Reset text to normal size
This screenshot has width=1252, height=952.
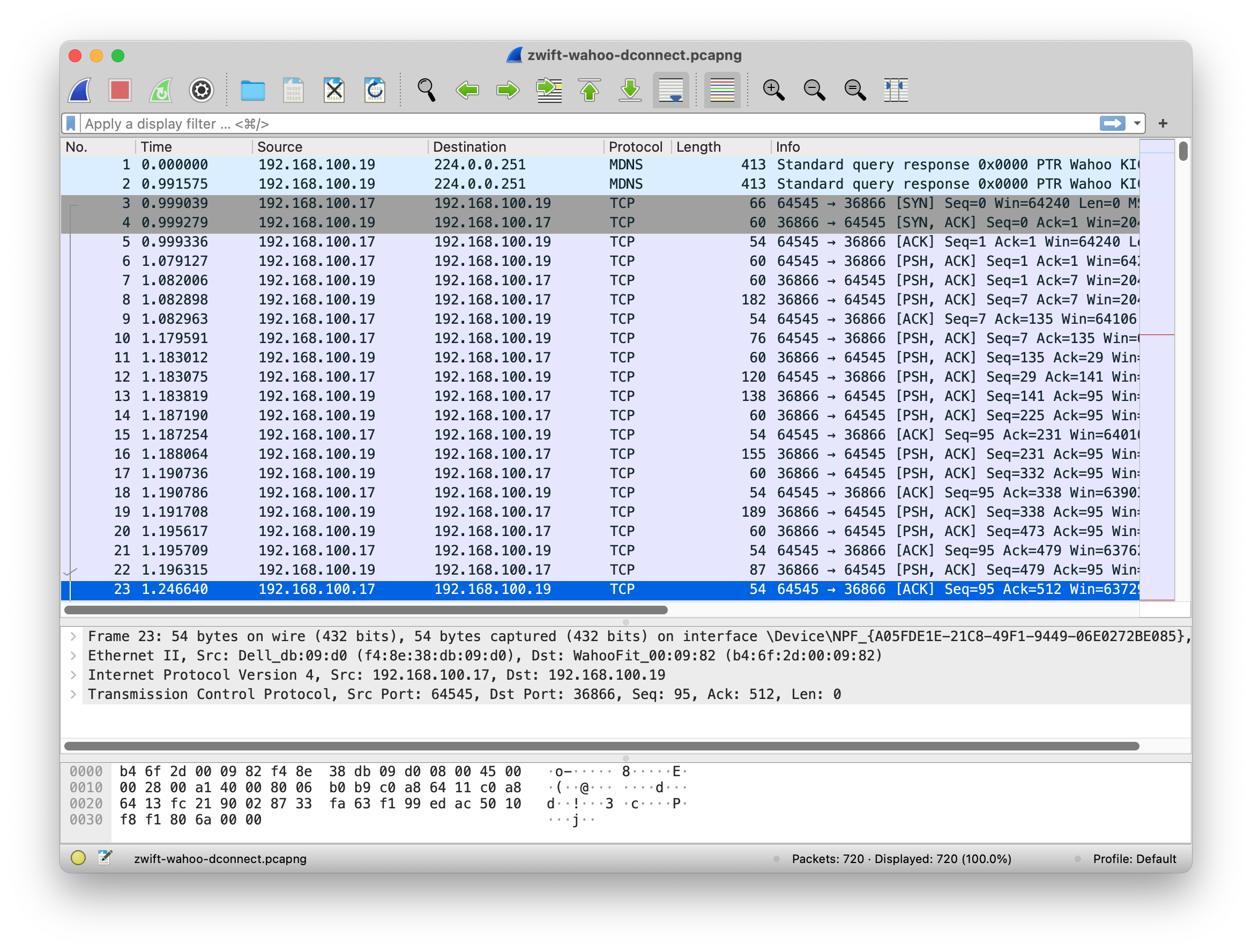(x=855, y=90)
